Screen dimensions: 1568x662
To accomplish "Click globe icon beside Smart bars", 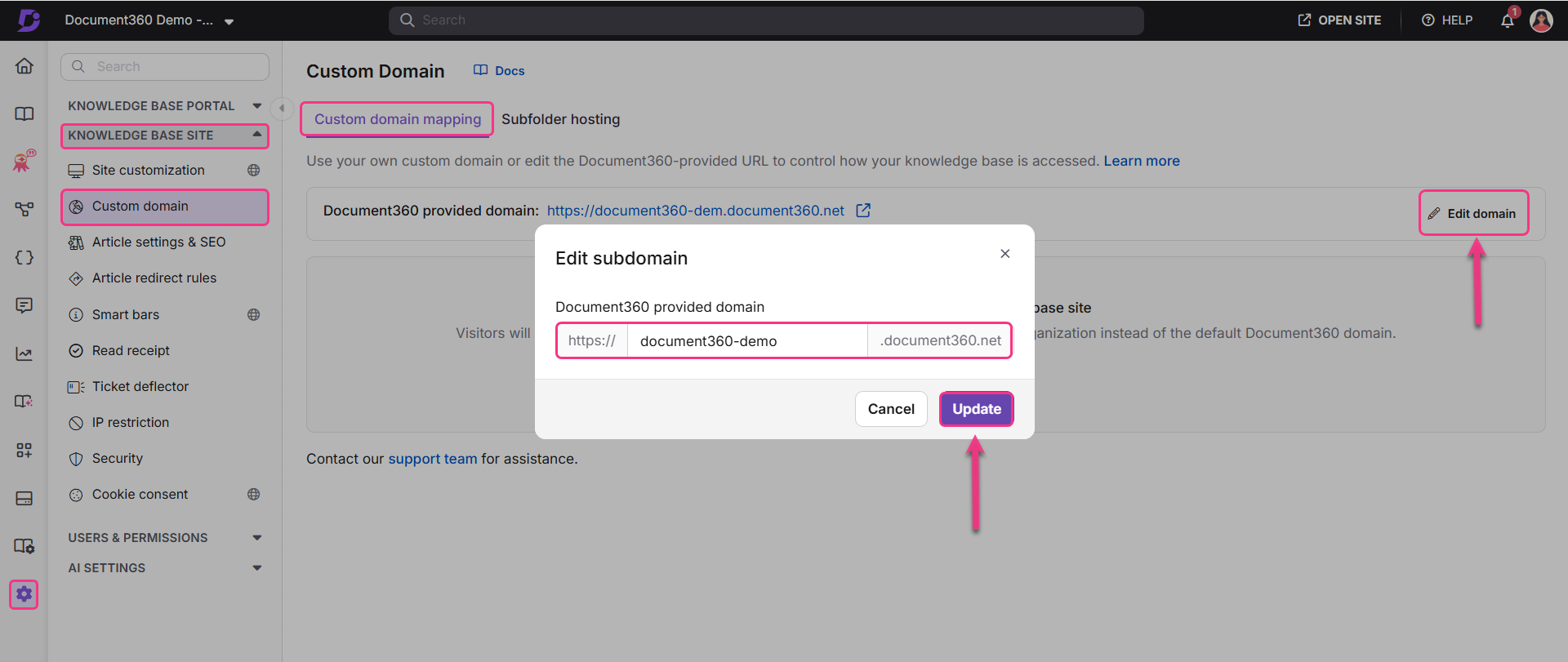I will [x=254, y=315].
